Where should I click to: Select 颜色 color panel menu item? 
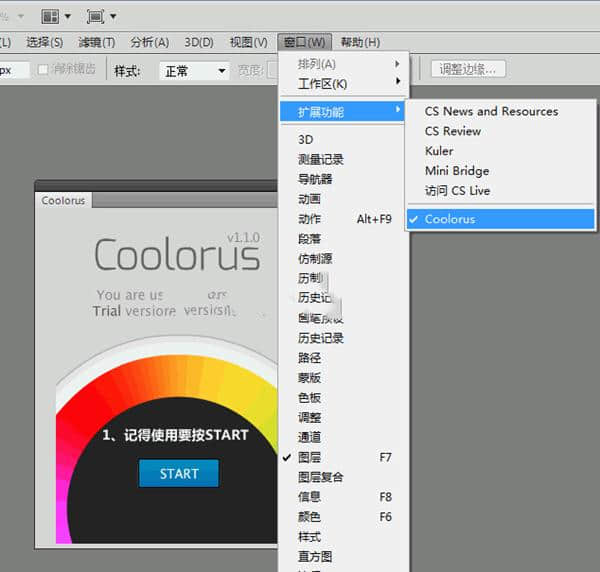[310, 517]
